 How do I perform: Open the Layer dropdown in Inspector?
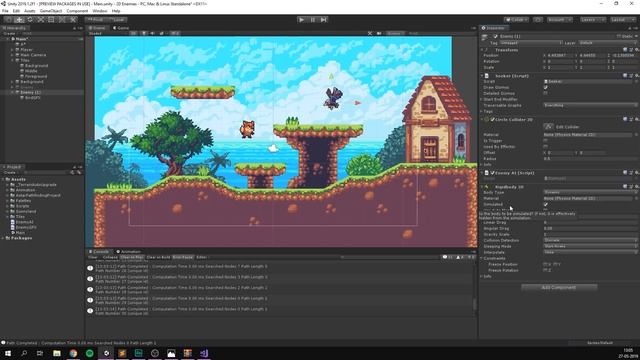pyautogui.click(x=607, y=42)
